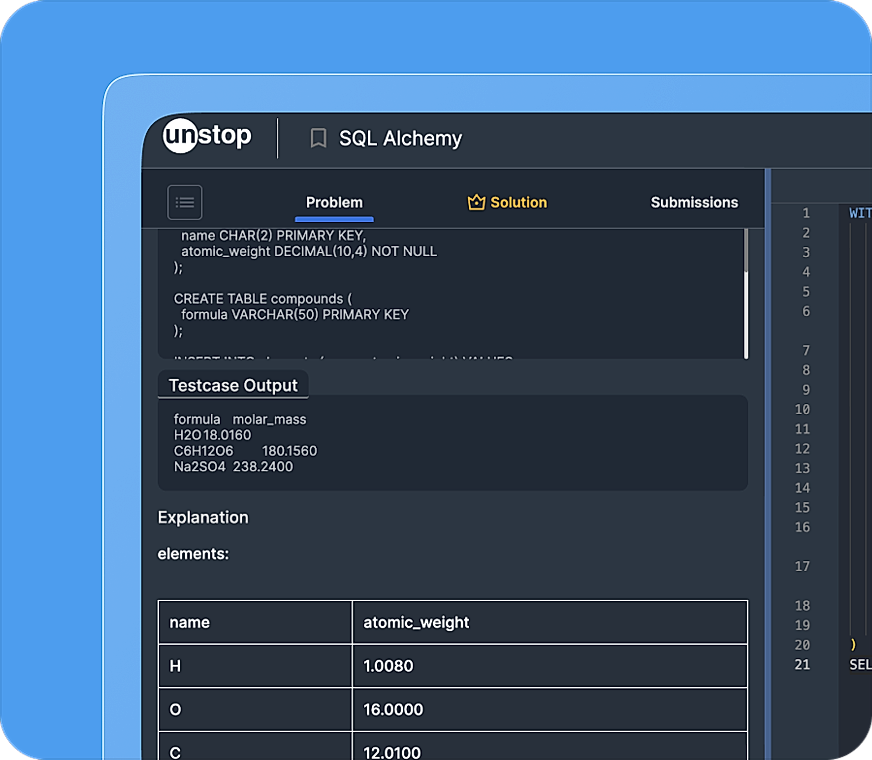The height and width of the screenshot is (760, 872).
Task: Open the problem list menu icon
Action: [x=185, y=202]
